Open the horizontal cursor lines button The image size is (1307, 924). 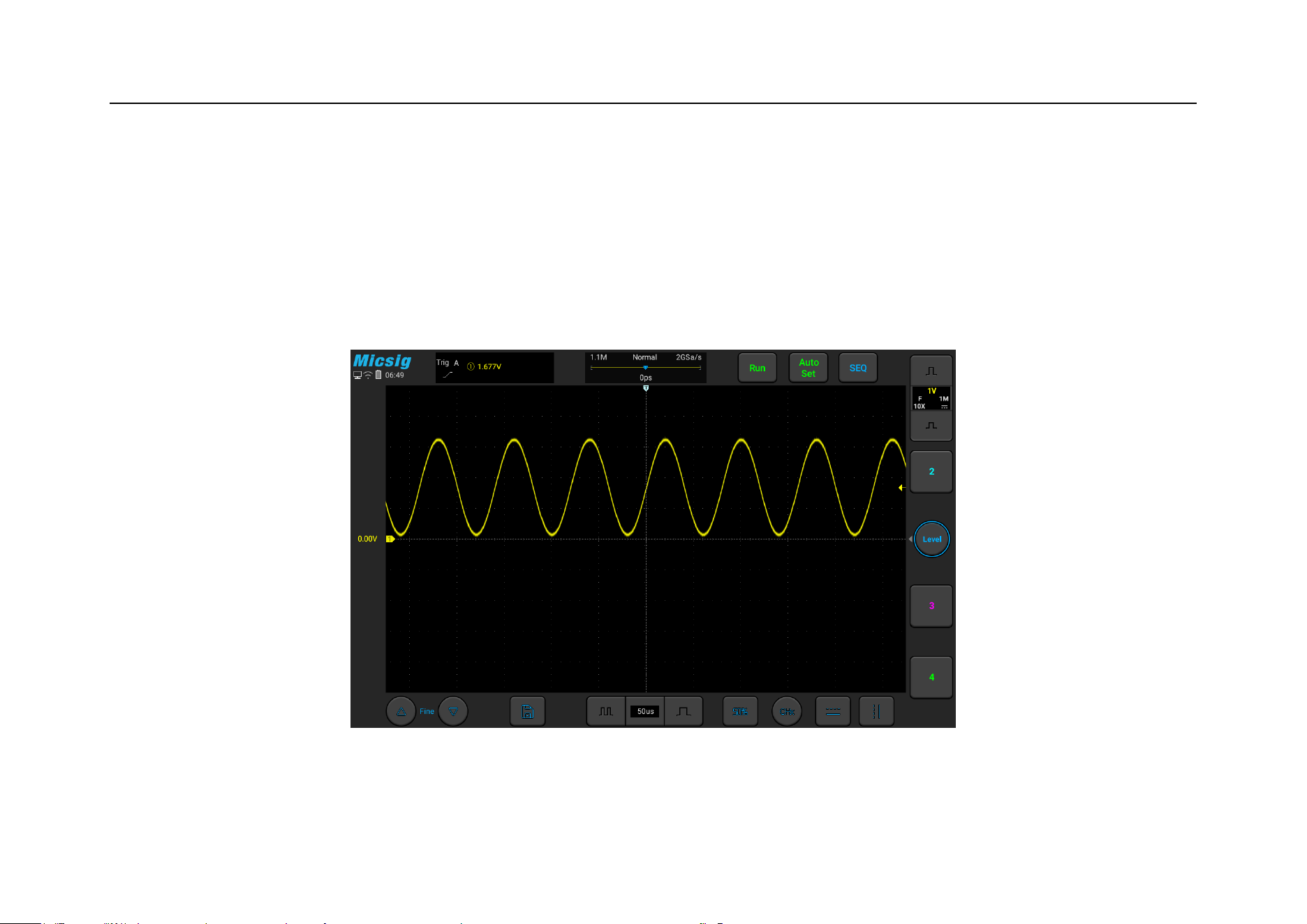pos(833,712)
